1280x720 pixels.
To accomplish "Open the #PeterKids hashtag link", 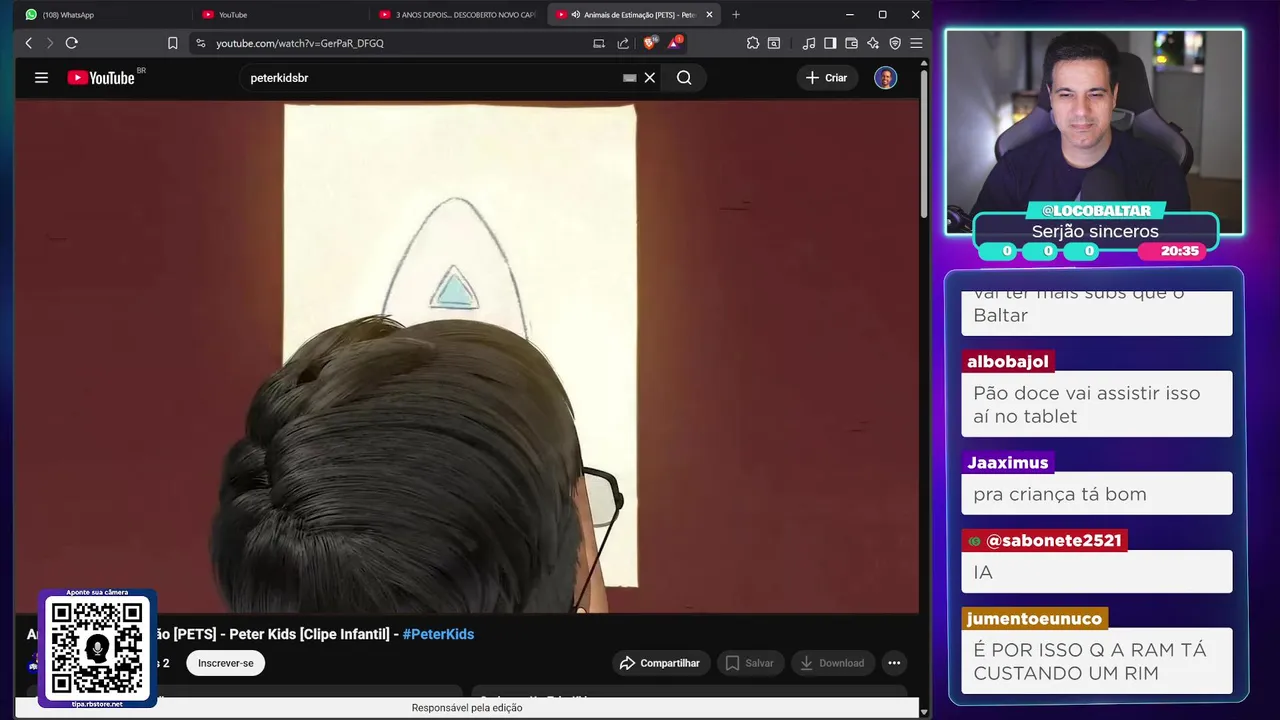I will pos(438,634).
